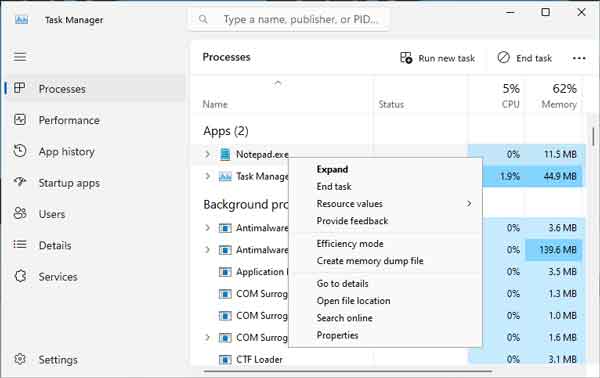This screenshot has height=378, width=600.
Task: Expand the Notepad.exe process group
Action: [207, 154]
